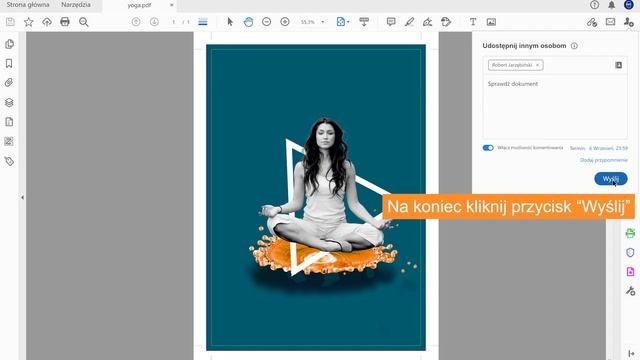Zoom in with plus icon
The image size is (640, 360).
pos(285,22)
